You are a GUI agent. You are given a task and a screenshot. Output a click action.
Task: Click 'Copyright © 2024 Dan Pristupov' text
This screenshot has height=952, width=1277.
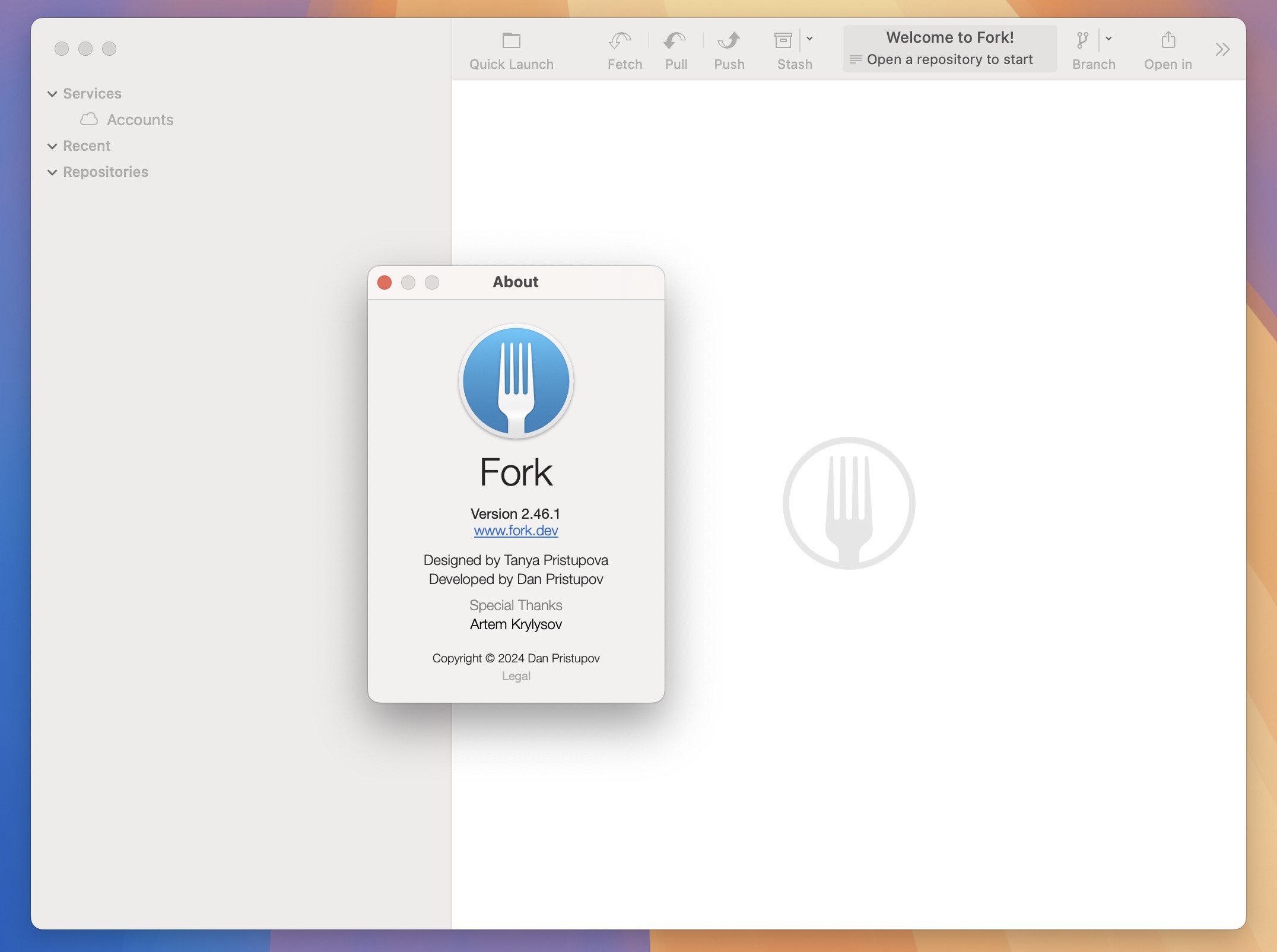(x=516, y=658)
